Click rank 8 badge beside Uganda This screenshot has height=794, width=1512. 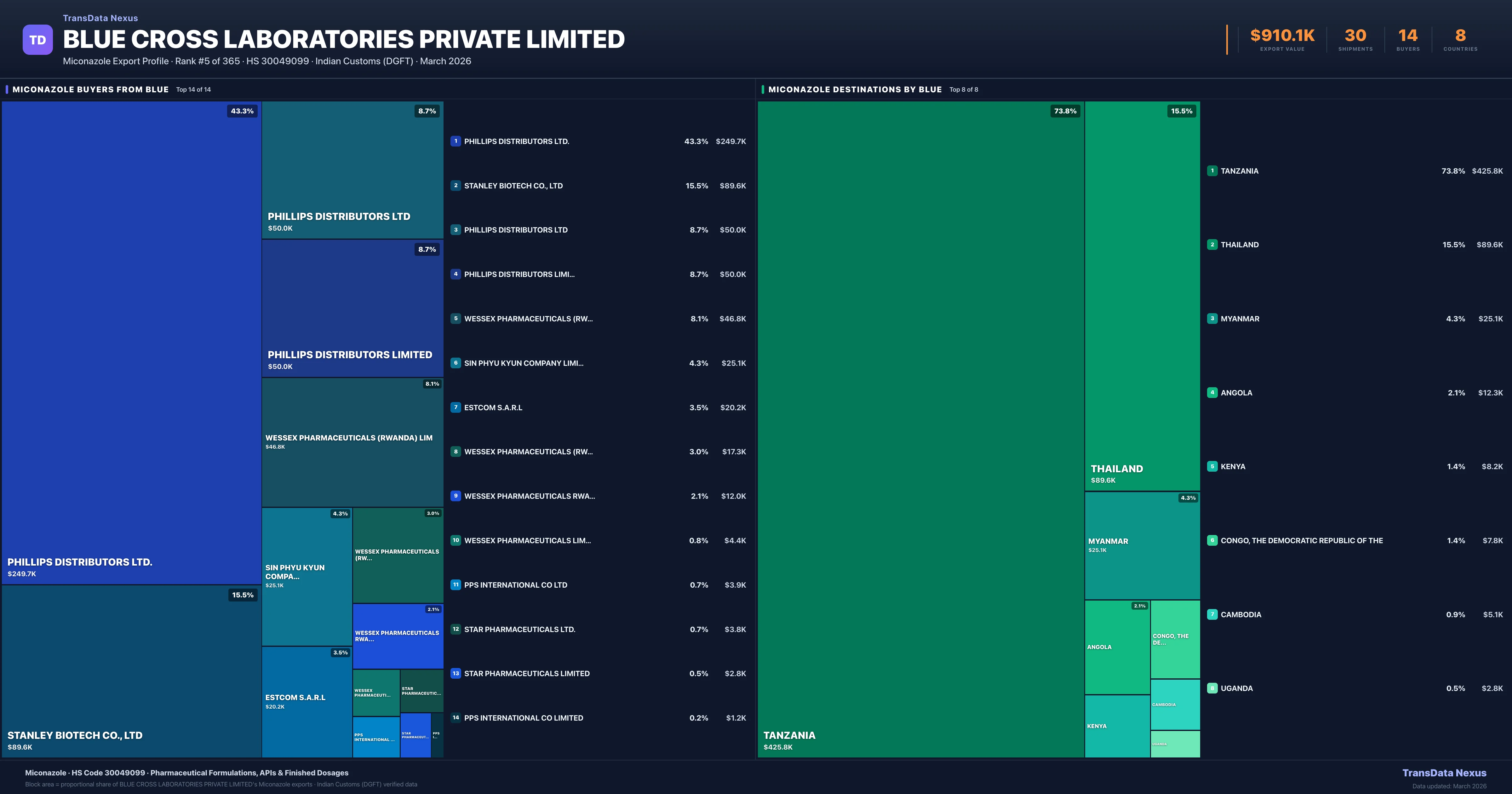pyautogui.click(x=1212, y=688)
